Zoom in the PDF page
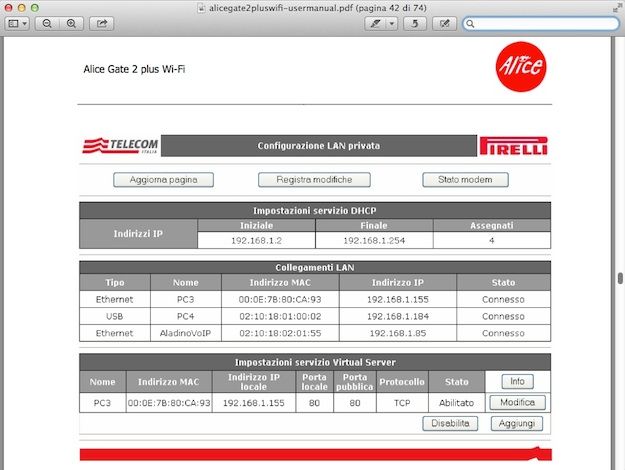 71,24
